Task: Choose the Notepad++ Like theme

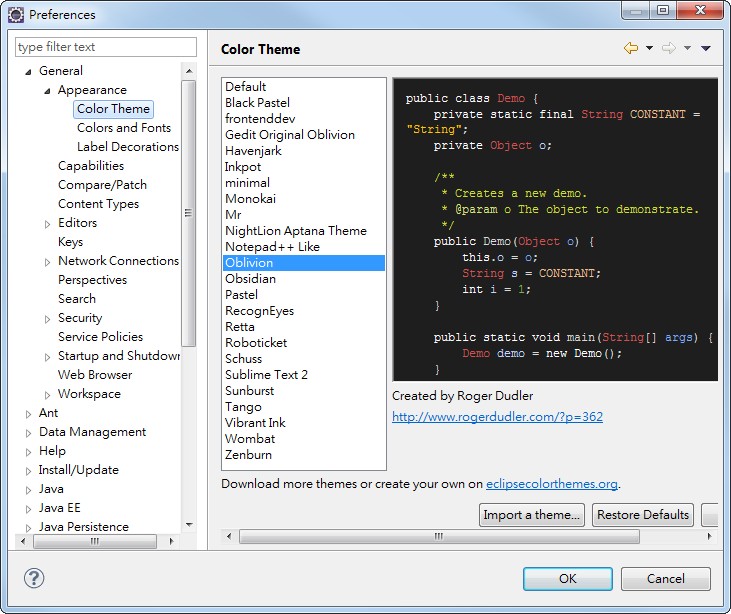Action: 304,247
